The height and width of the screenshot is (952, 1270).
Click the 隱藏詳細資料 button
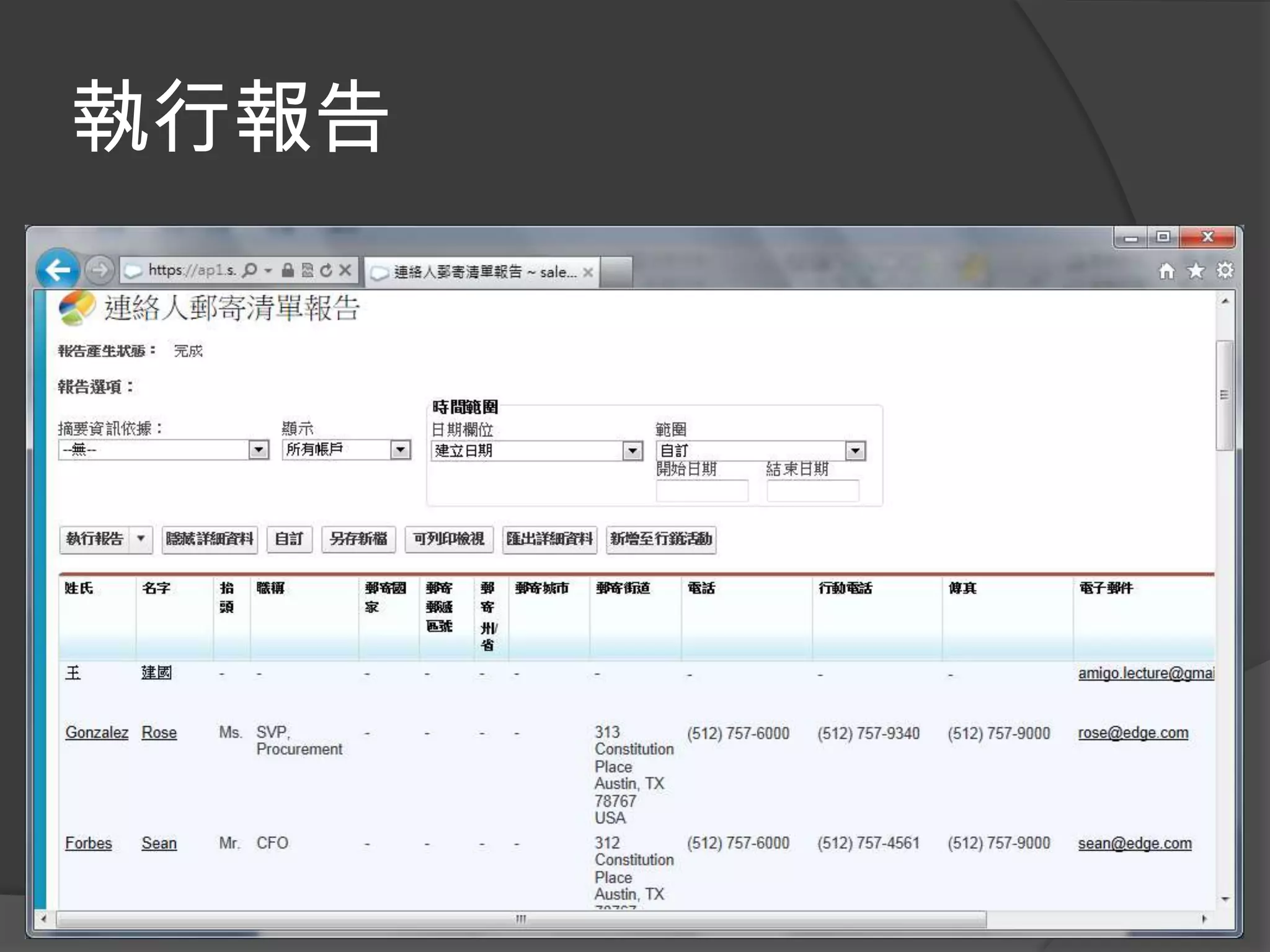(210, 539)
